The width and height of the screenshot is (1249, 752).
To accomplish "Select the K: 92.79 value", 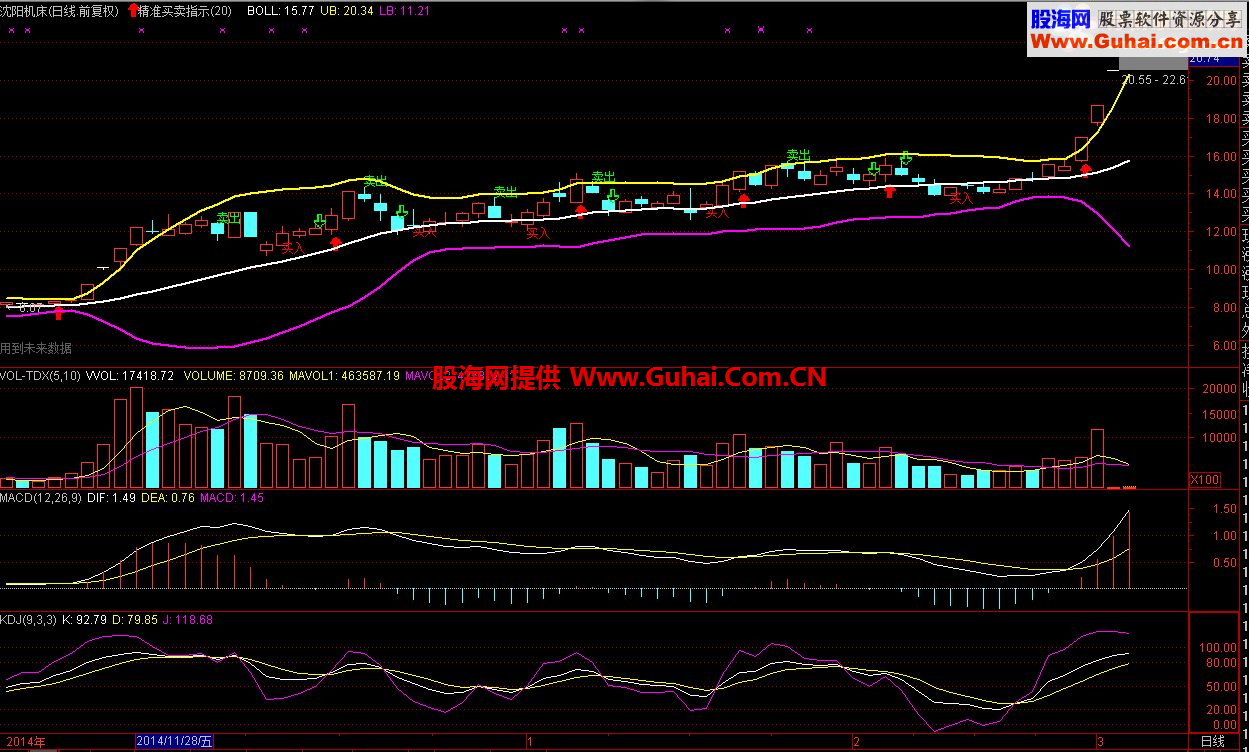I will (86, 620).
